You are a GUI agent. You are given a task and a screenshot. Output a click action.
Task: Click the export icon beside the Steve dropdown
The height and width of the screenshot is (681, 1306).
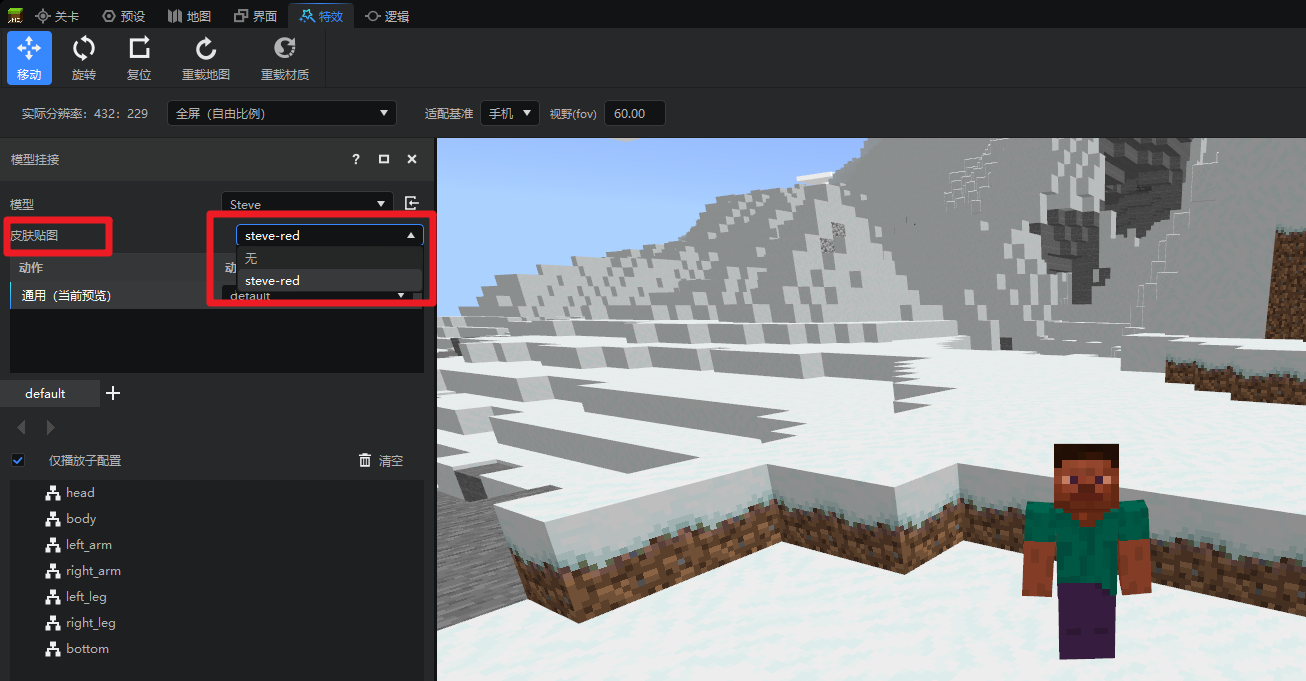pos(412,204)
